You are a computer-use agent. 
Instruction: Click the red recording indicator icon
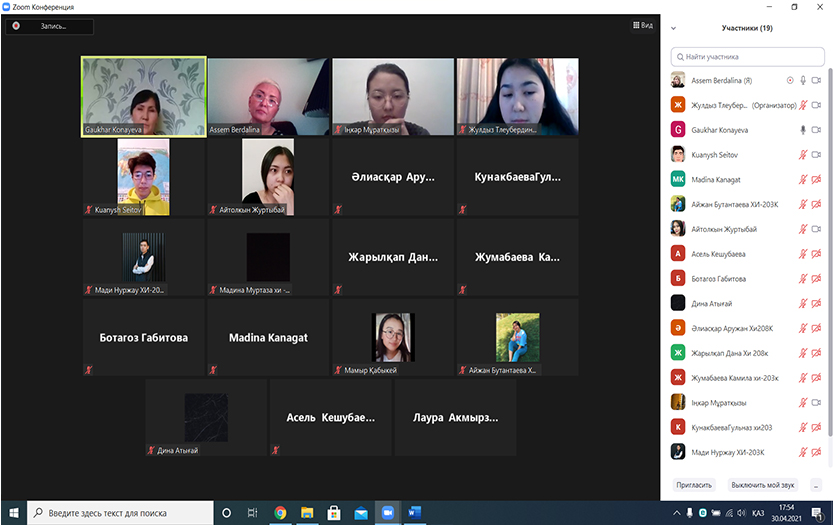coord(17,27)
